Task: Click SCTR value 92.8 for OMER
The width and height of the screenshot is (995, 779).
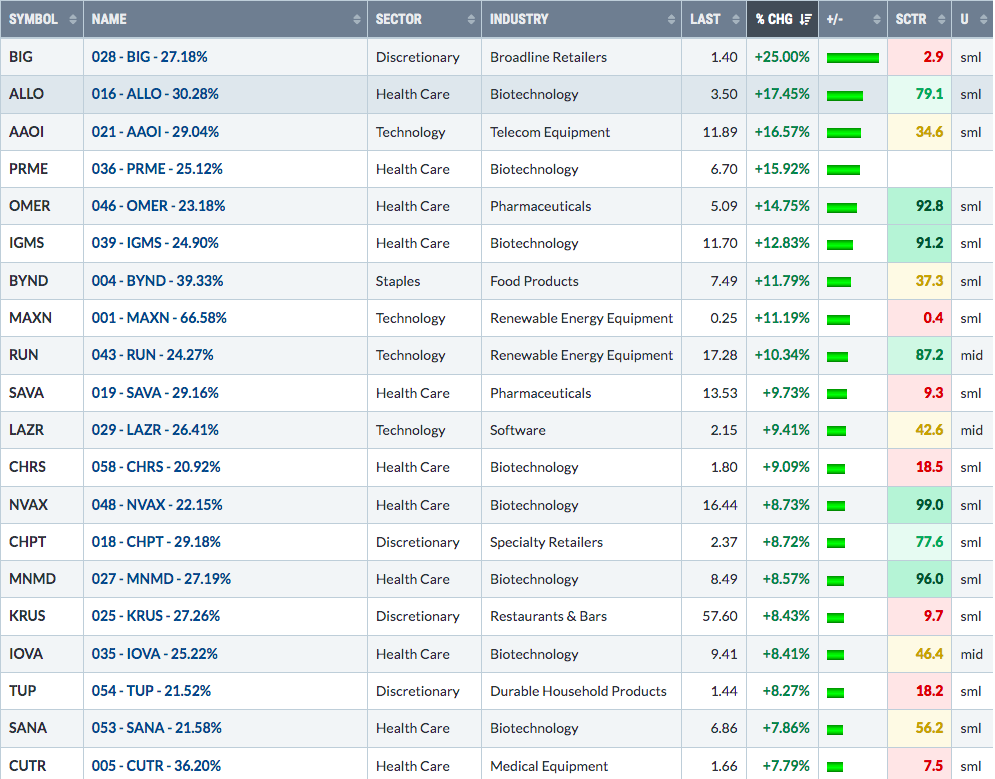Action: coord(929,206)
